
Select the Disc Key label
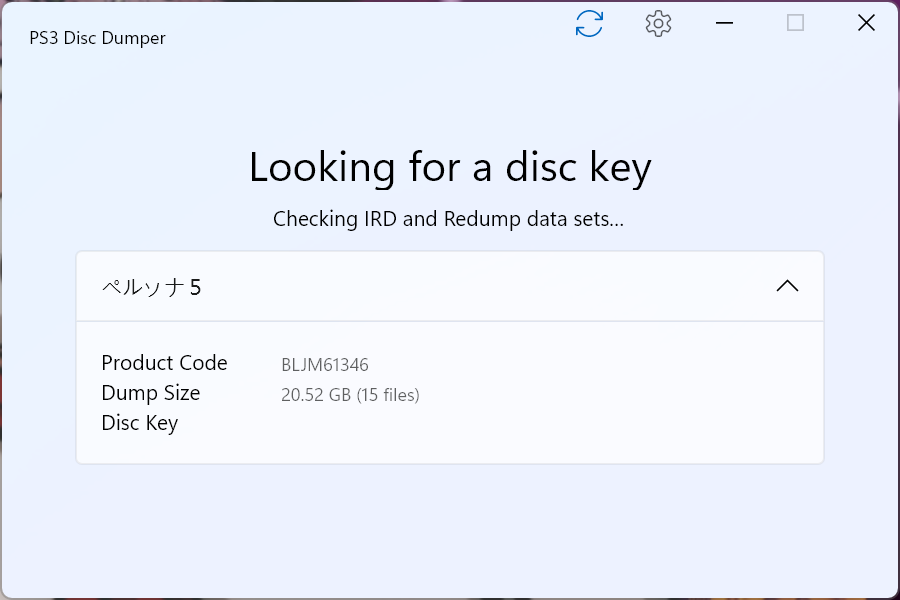coord(139,423)
